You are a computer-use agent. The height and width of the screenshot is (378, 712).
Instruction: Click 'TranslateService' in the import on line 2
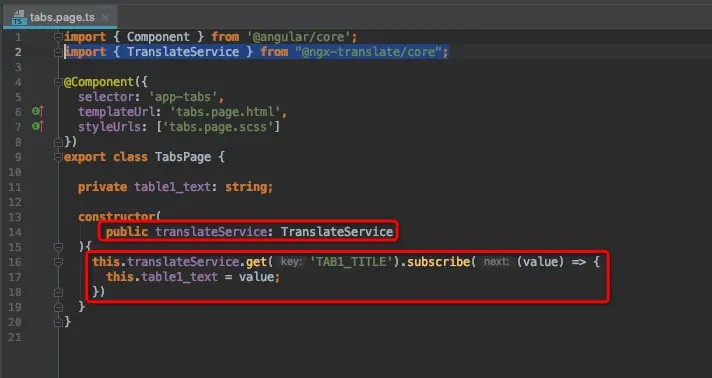(x=183, y=52)
